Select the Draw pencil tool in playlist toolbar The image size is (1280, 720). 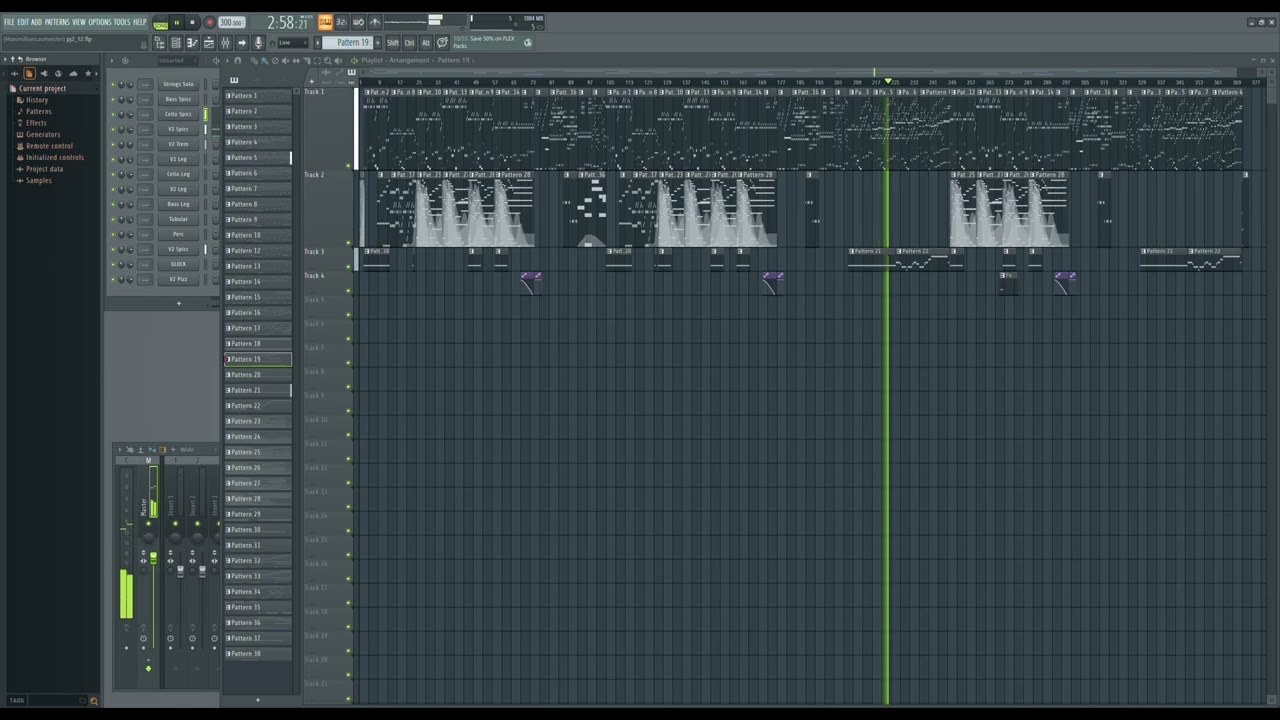tap(254, 60)
